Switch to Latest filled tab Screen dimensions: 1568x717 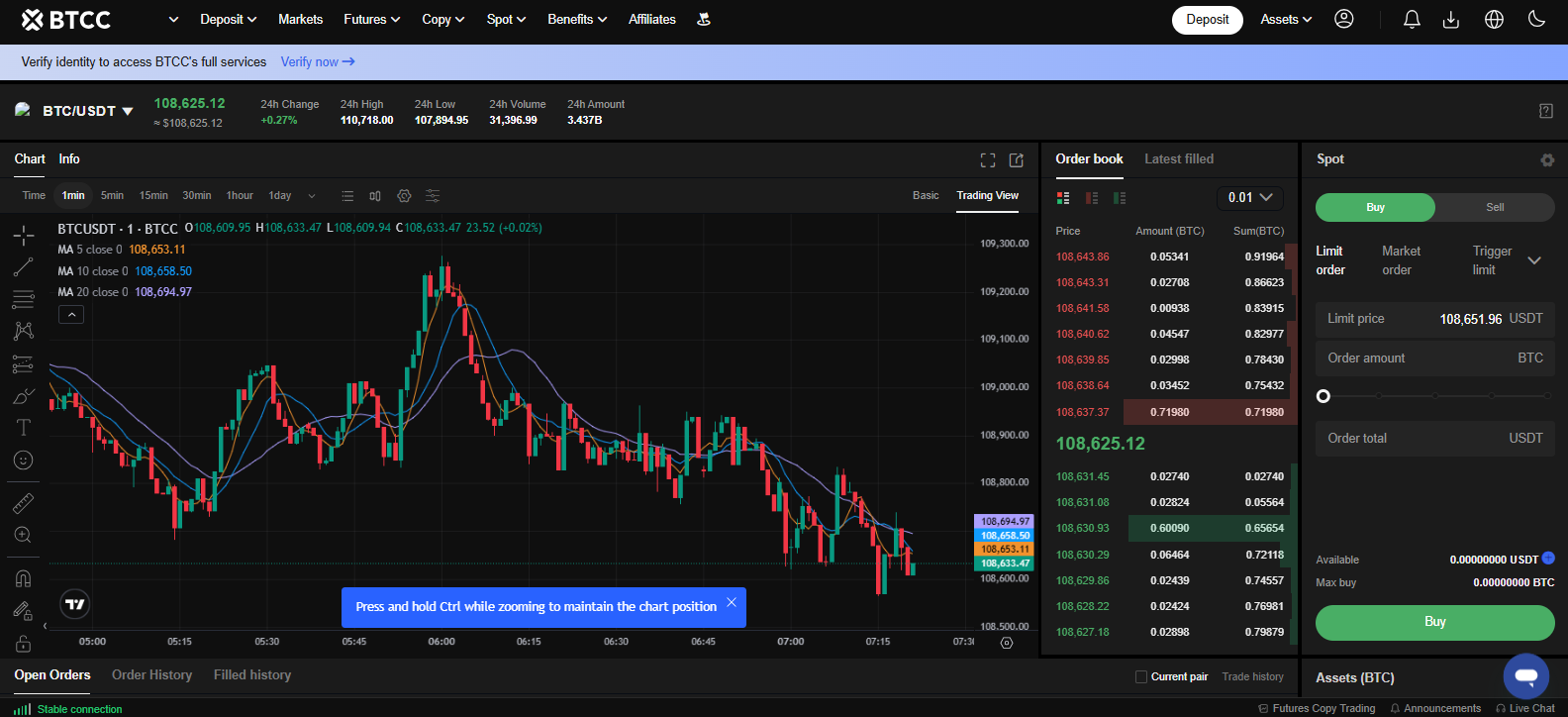tap(1179, 158)
